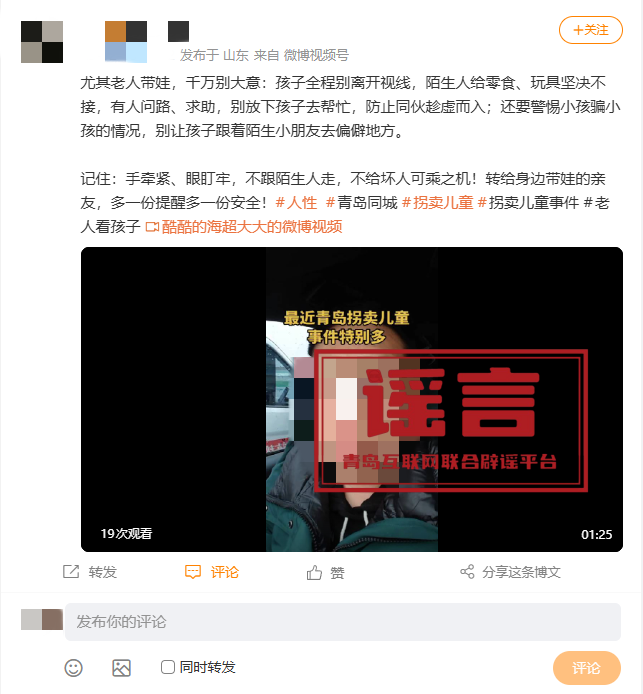Click the repost (转发) share icon

71,571
